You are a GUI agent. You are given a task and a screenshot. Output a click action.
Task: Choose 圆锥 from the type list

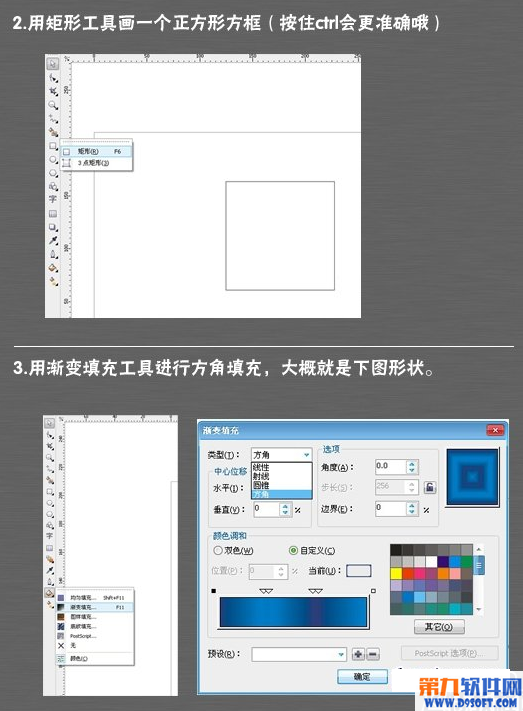pos(282,485)
